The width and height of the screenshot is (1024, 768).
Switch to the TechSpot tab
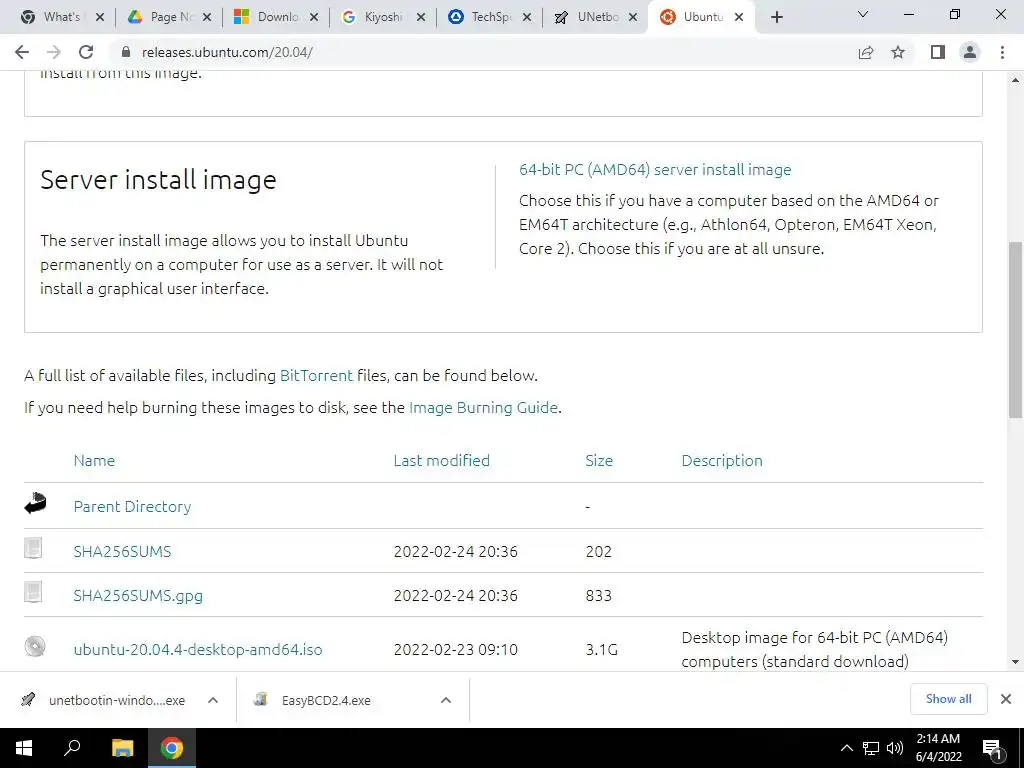point(490,17)
